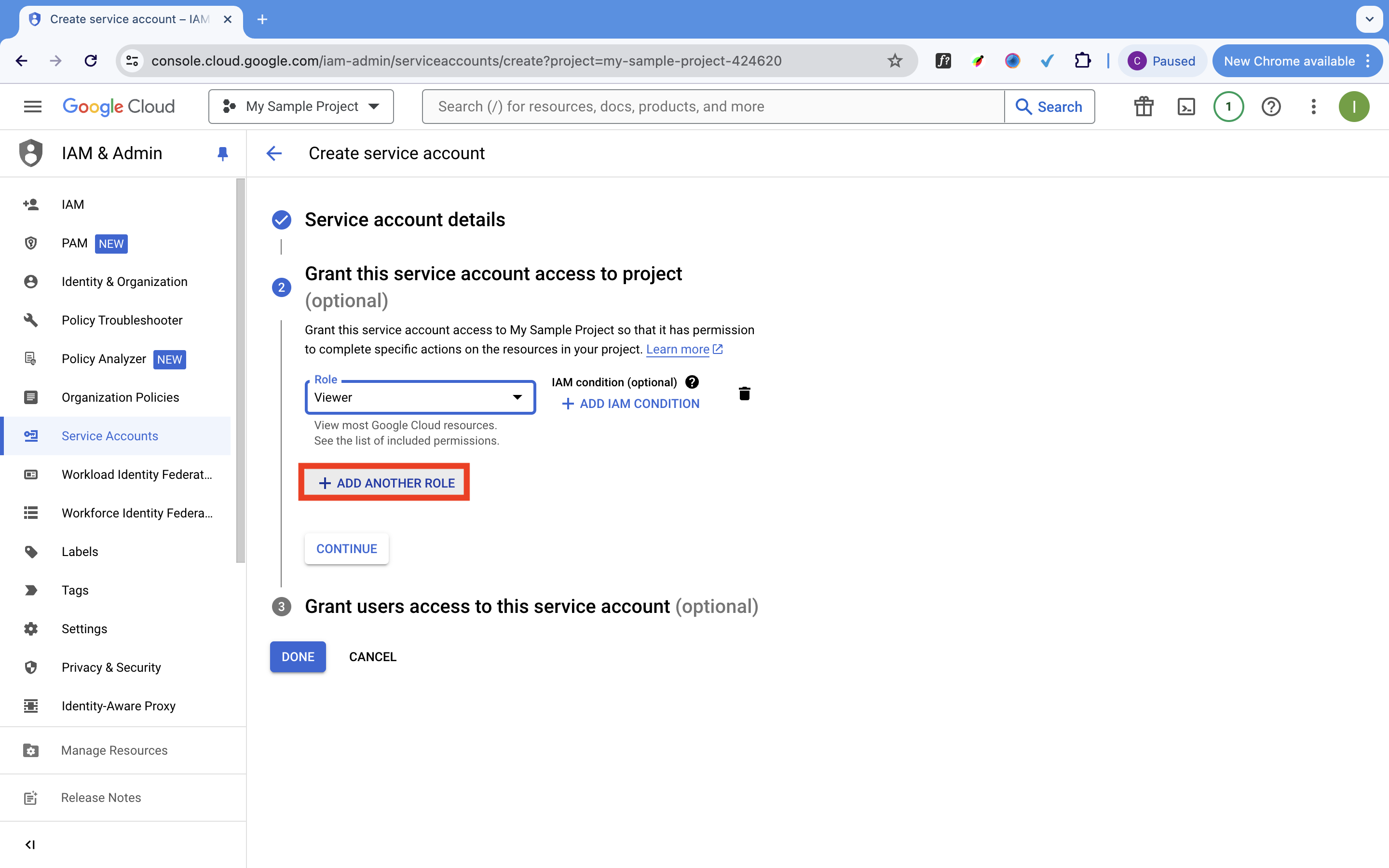The width and height of the screenshot is (1389, 868).
Task: Open Identity-Aware Proxy
Action: [115, 706]
